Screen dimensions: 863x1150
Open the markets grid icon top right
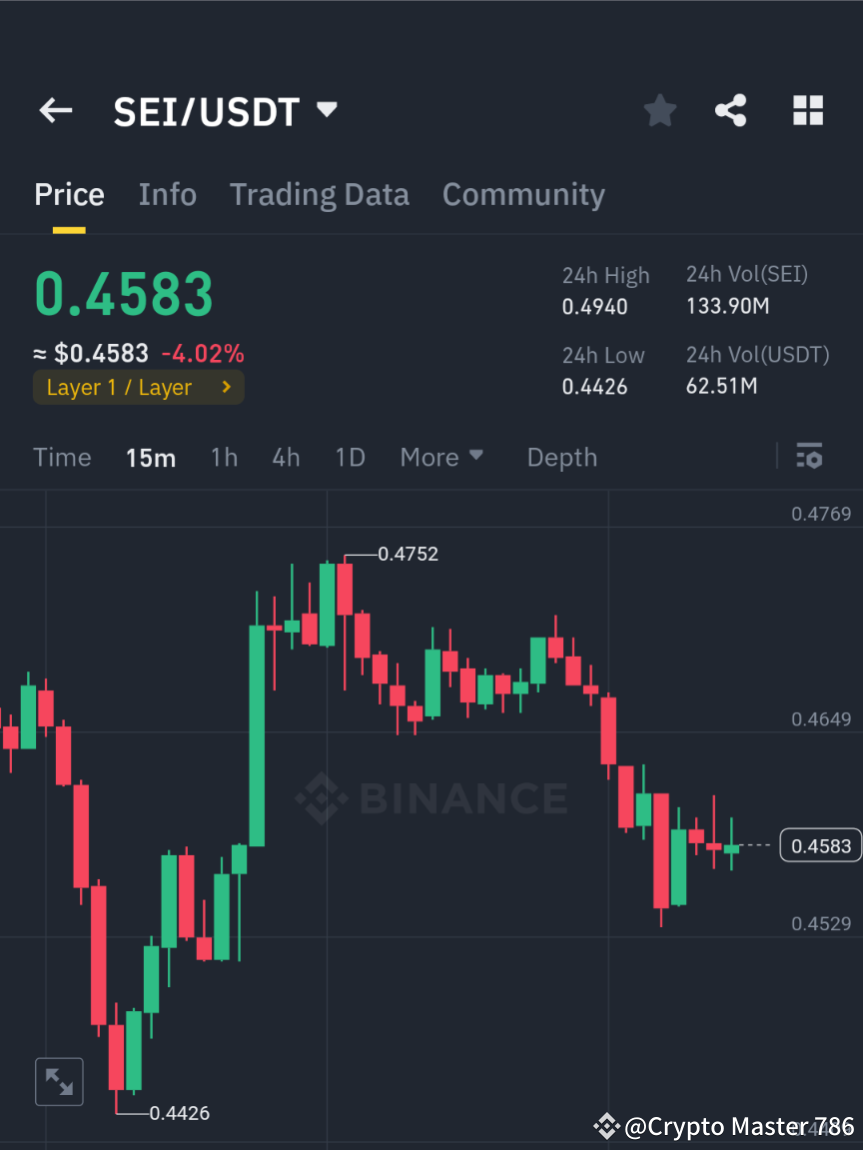pos(807,111)
